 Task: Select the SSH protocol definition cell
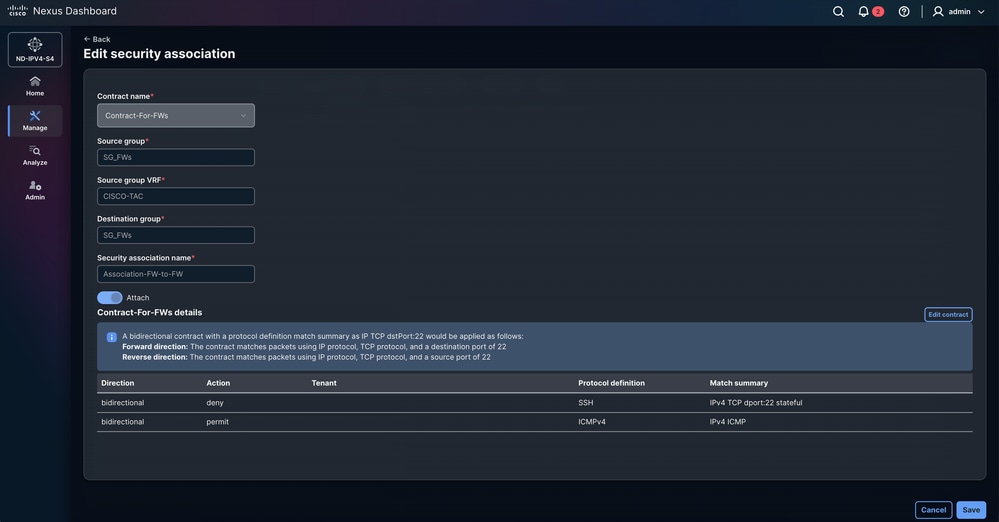(x=586, y=403)
